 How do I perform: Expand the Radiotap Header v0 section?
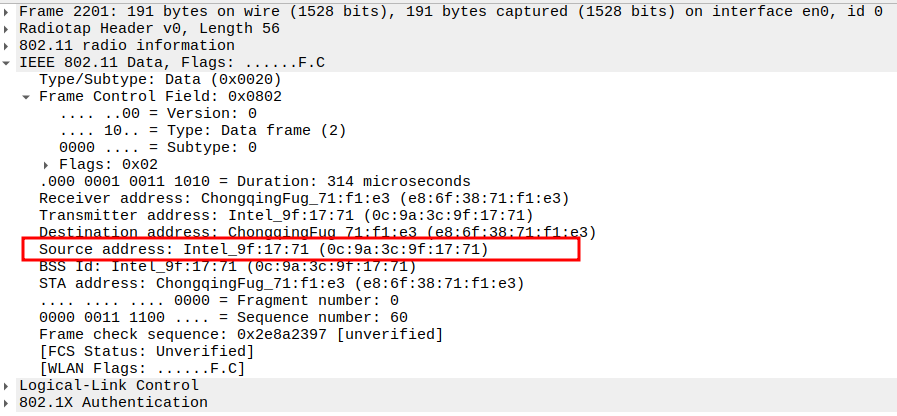click(8, 29)
